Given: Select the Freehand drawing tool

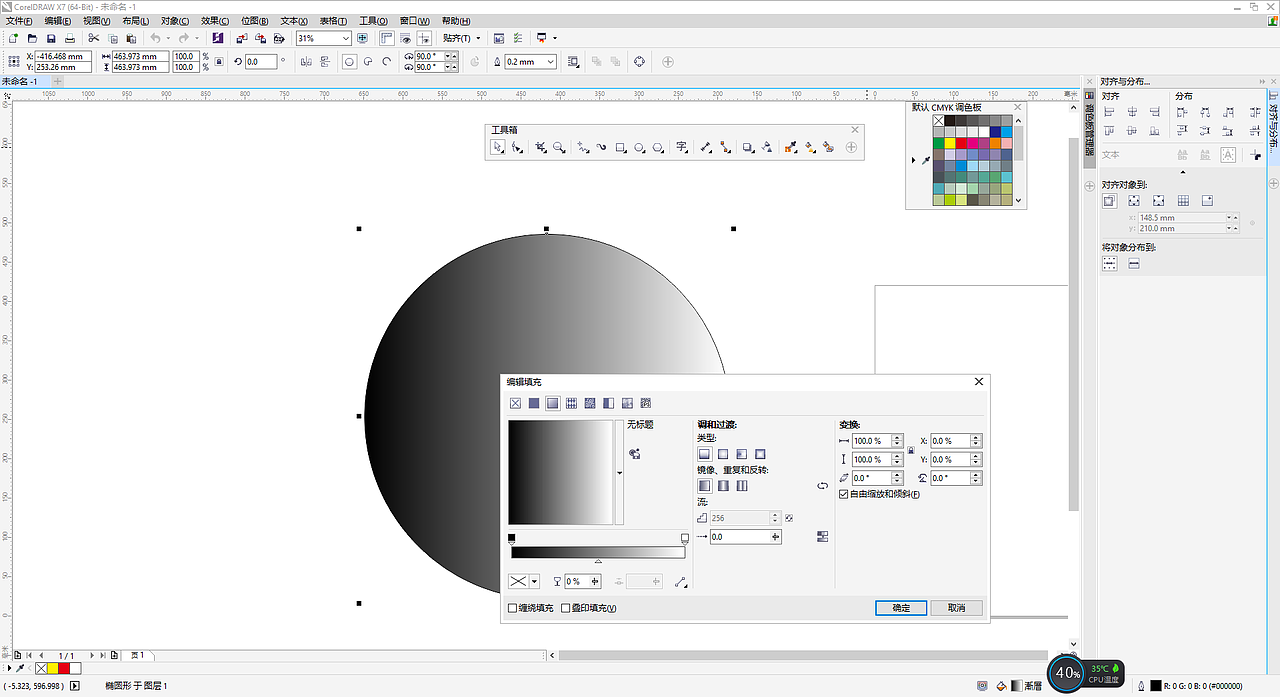Looking at the screenshot, I should click(x=583, y=147).
